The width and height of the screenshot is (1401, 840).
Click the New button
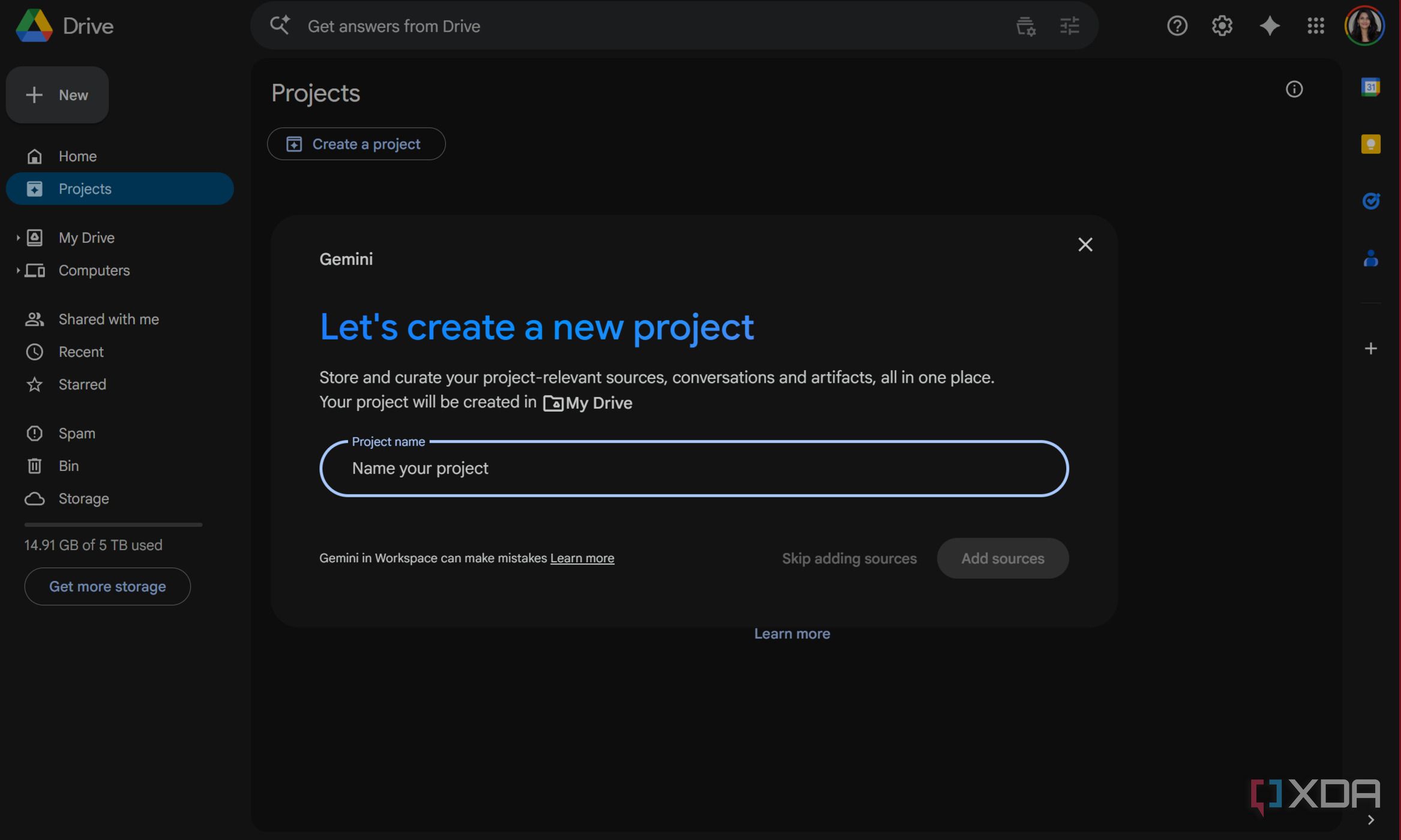pos(57,95)
